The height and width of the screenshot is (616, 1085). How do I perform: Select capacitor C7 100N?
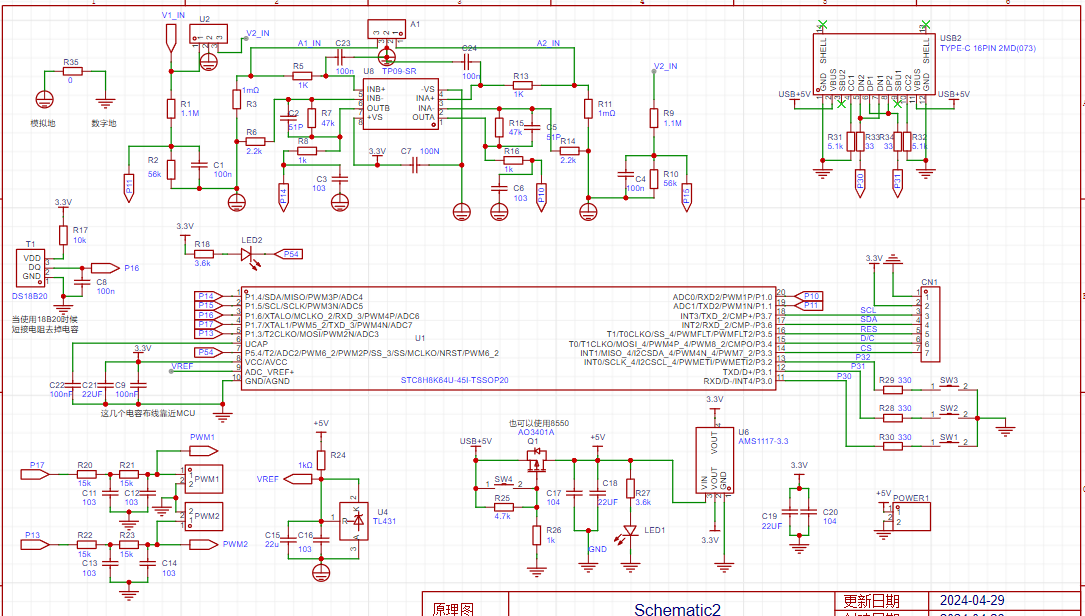[x=416, y=165]
